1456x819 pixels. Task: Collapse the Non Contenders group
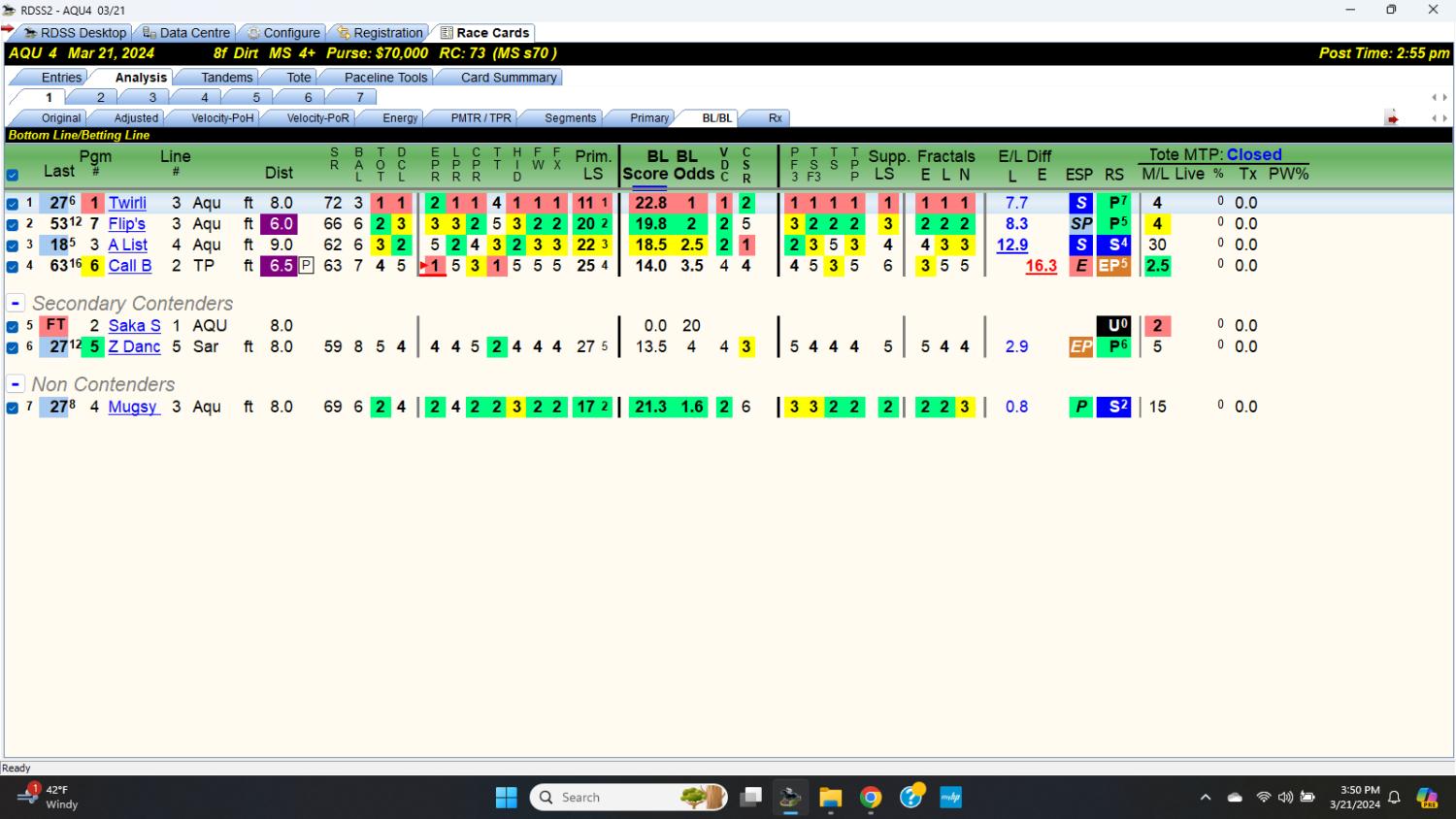16,384
